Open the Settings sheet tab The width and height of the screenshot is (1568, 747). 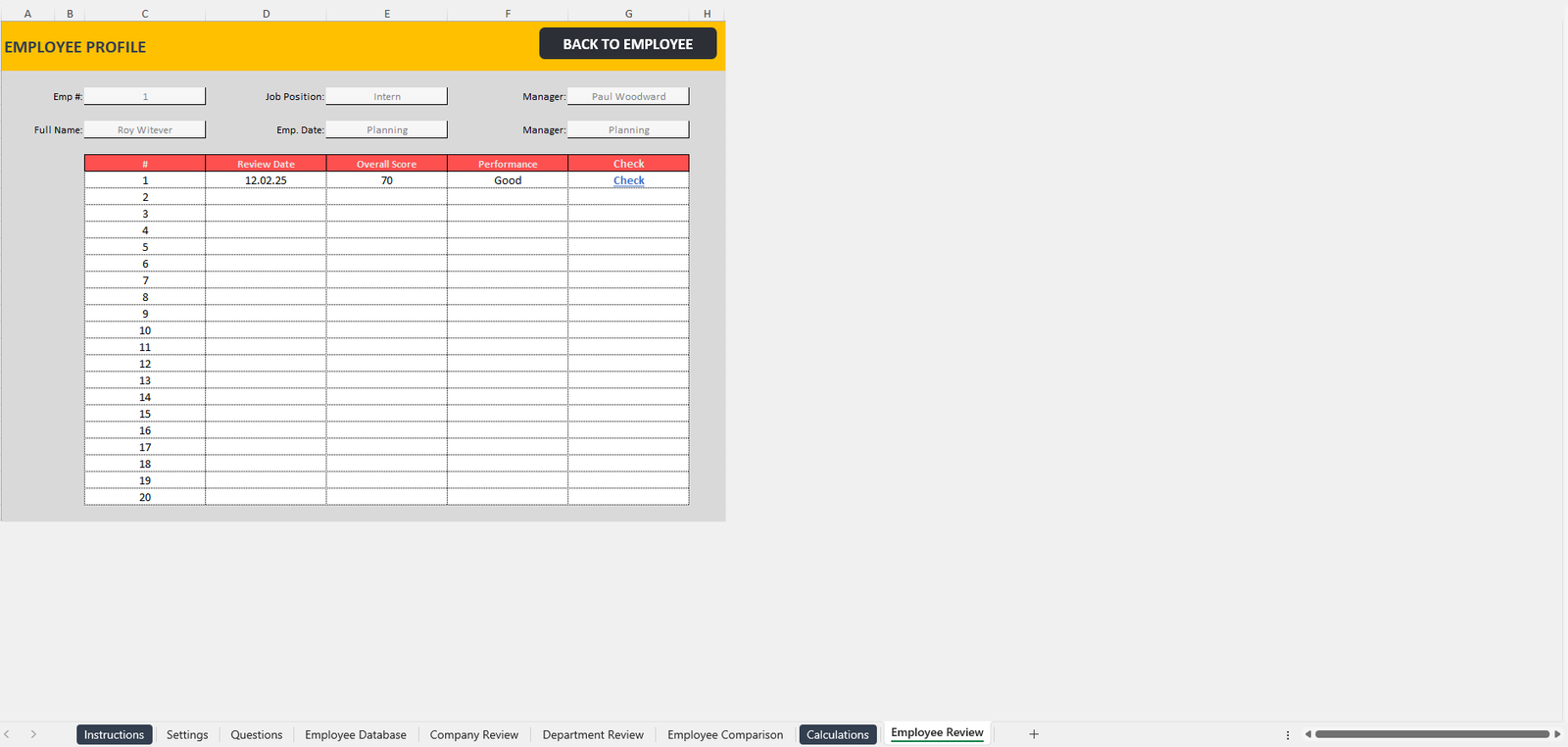point(187,735)
